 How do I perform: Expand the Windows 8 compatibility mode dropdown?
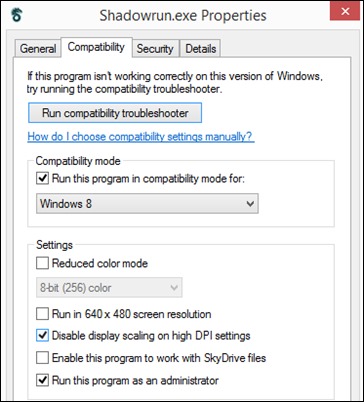(147, 203)
